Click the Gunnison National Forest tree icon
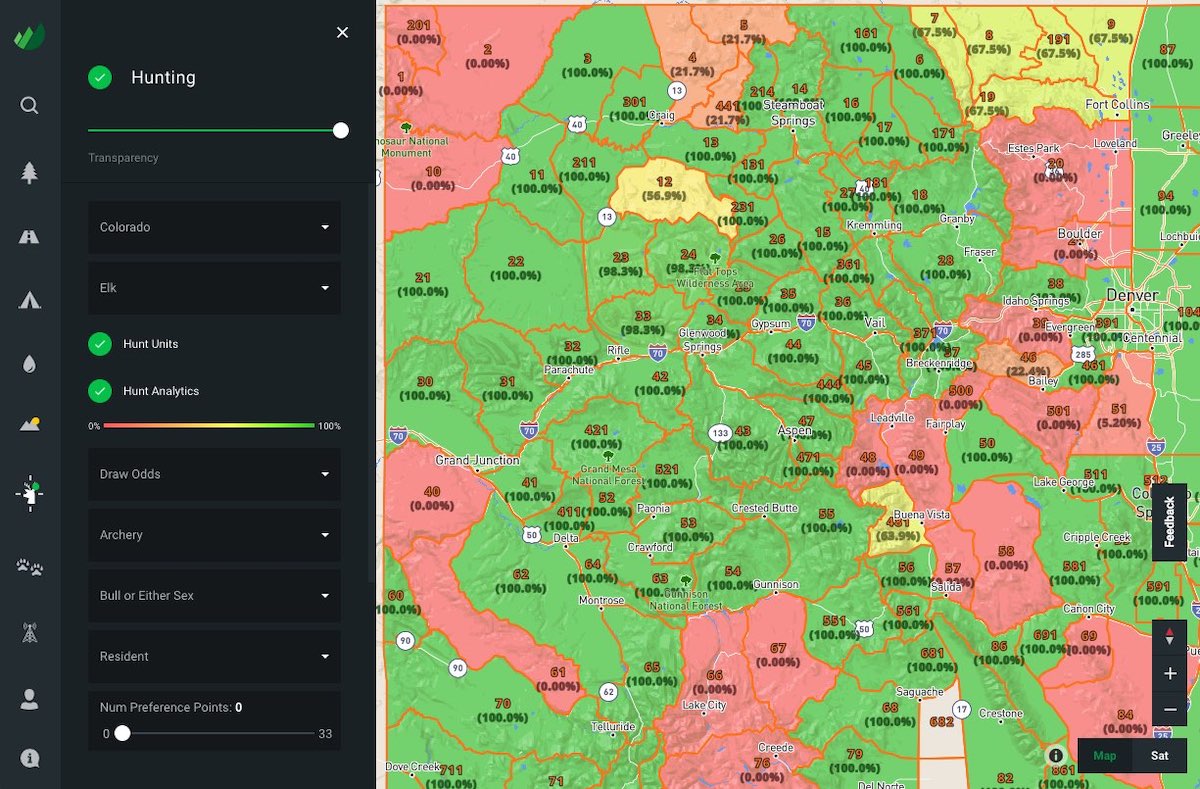 pyautogui.click(x=685, y=580)
